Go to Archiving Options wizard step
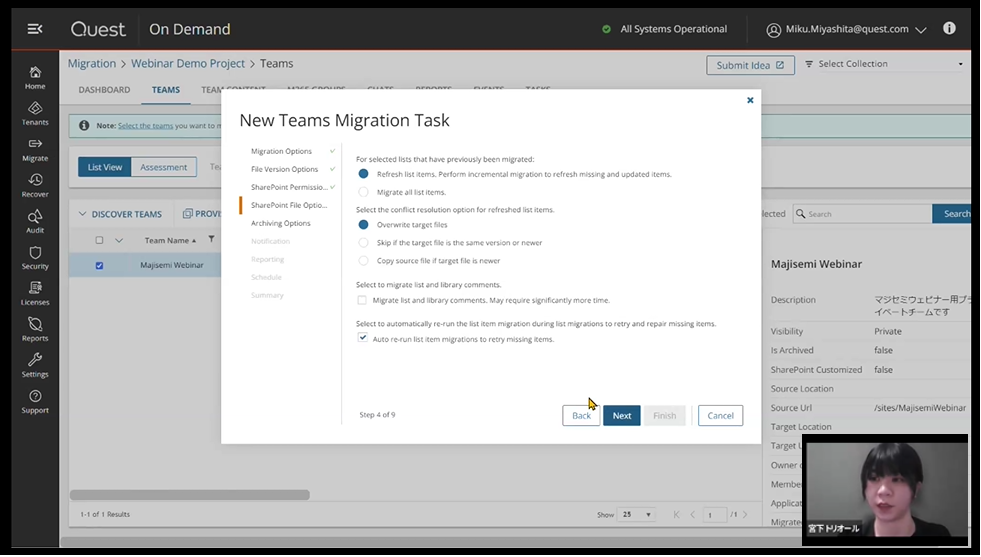981x557 pixels. coord(280,223)
